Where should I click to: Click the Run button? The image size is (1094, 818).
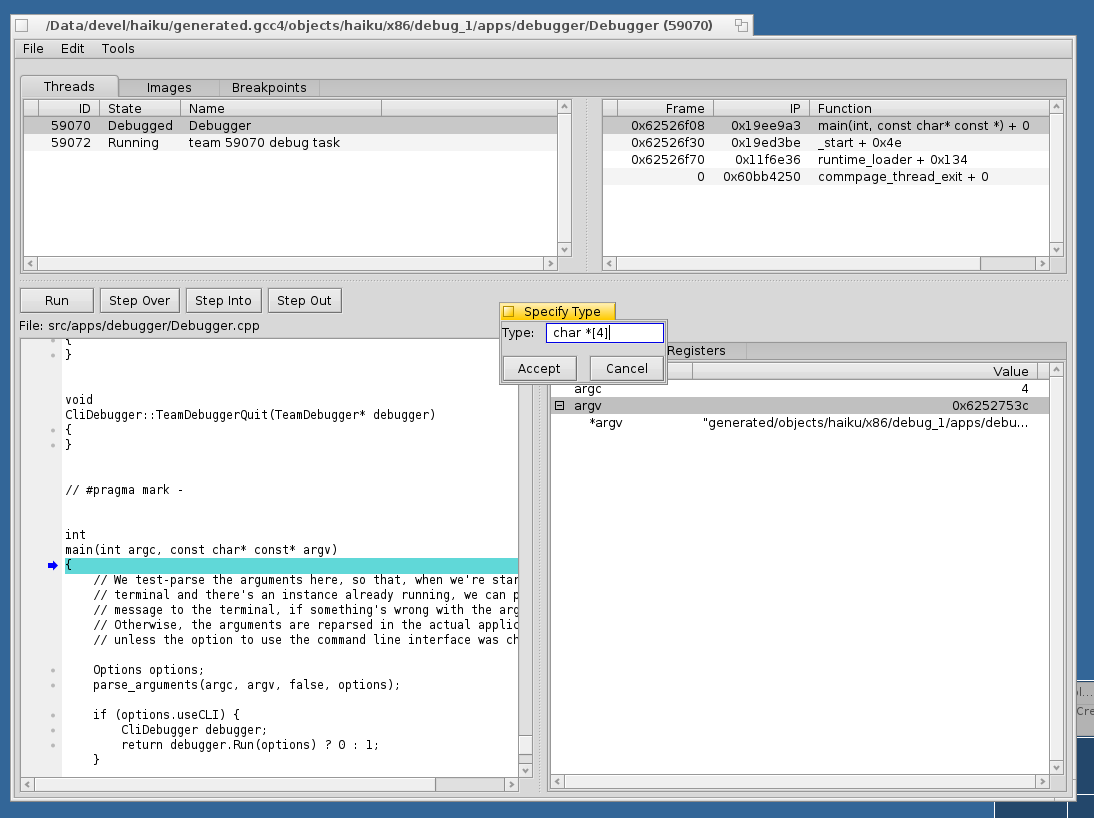coord(57,301)
